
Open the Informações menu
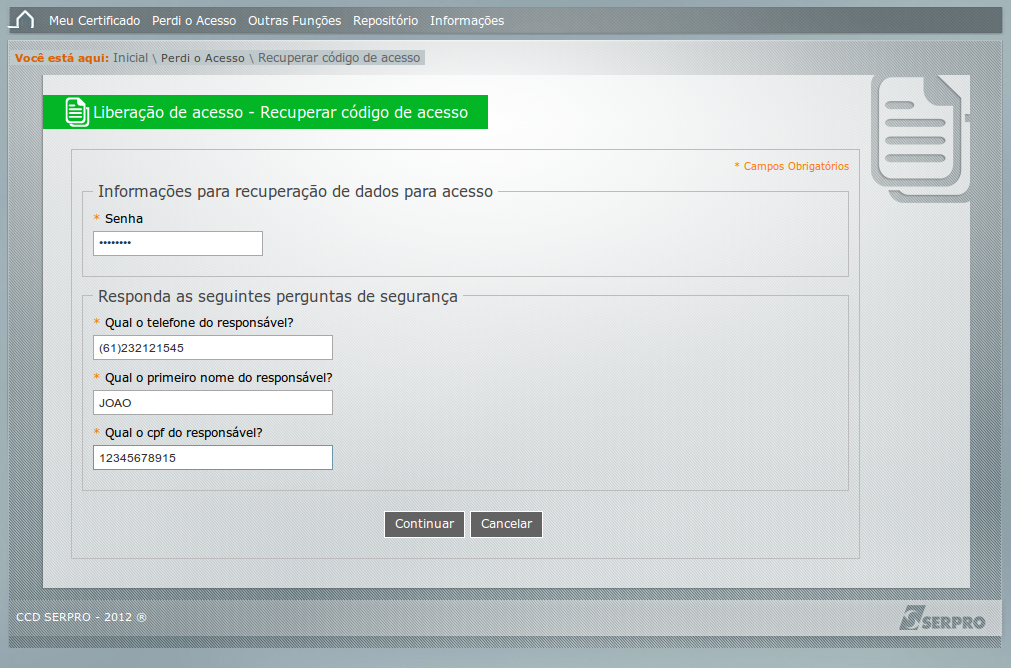coord(467,21)
